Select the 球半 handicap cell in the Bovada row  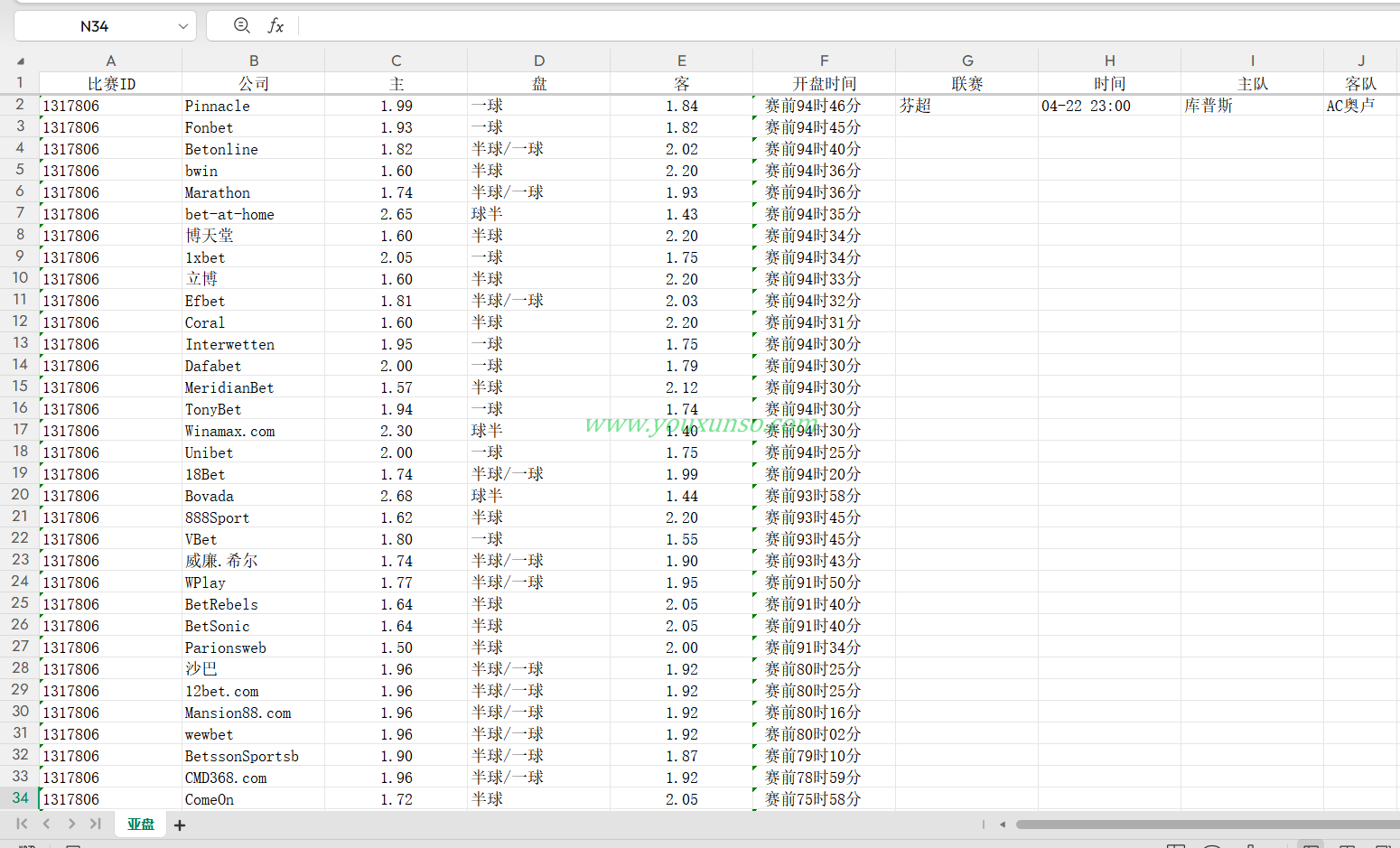539,496
